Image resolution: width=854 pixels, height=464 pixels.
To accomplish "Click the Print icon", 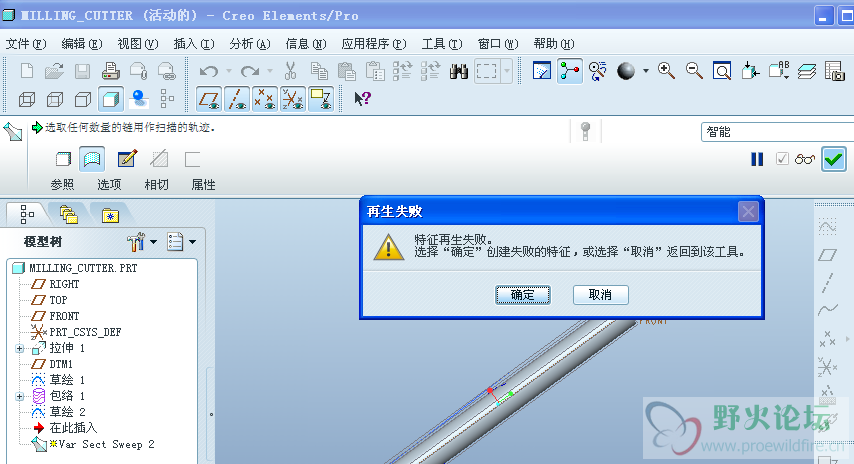I will pyautogui.click(x=111, y=71).
